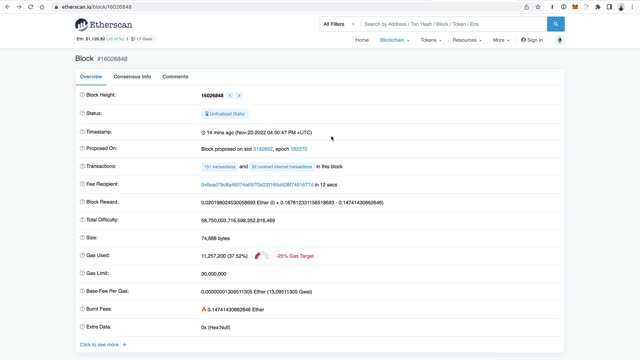
Task: Reload the page with refresh icon
Action: pos(30,7)
